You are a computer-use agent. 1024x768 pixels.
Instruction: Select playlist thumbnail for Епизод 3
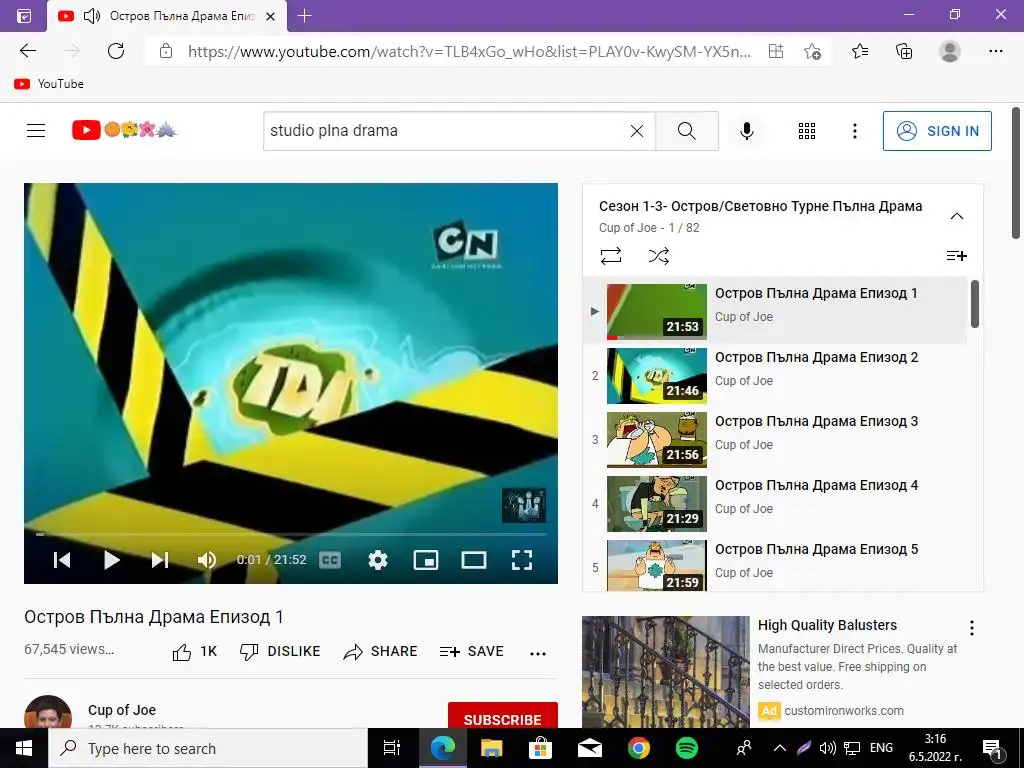[x=656, y=440]
